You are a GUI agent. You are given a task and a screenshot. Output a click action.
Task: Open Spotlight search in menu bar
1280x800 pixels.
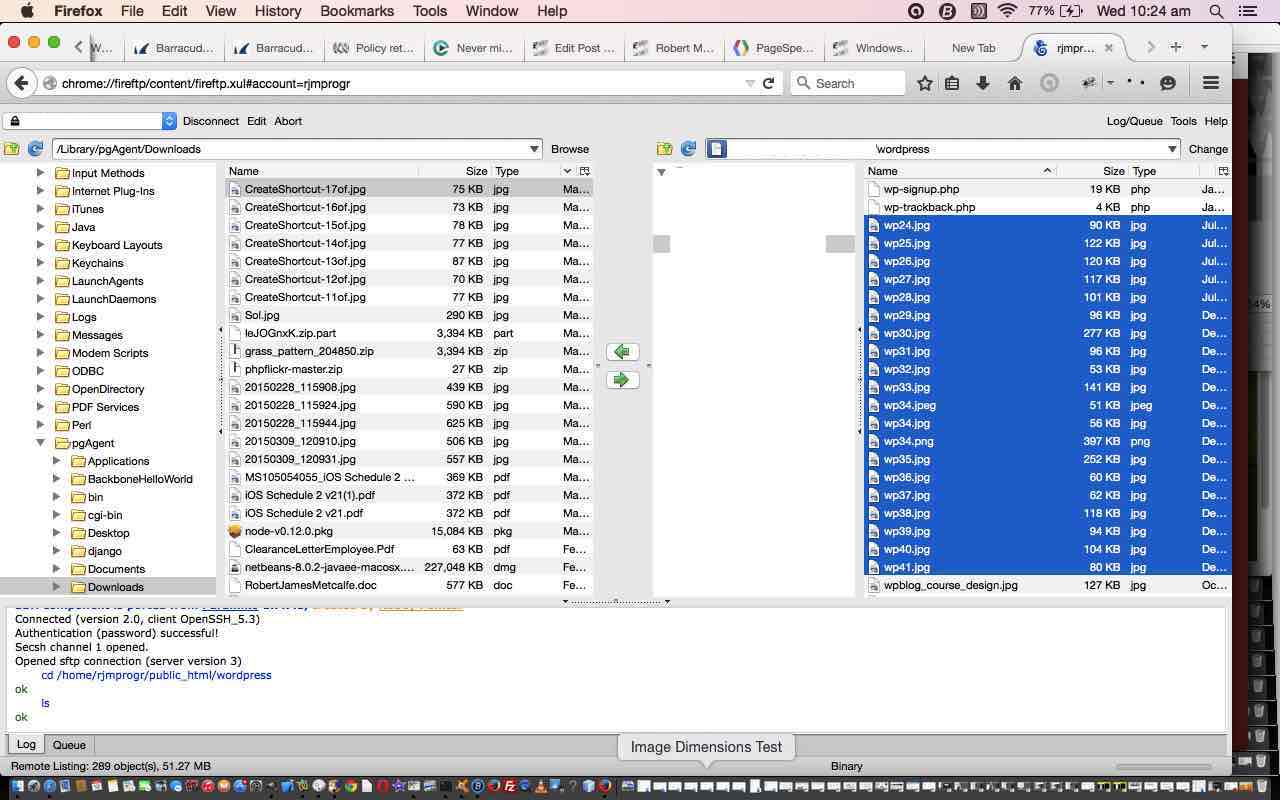(x=1217, y=11)
